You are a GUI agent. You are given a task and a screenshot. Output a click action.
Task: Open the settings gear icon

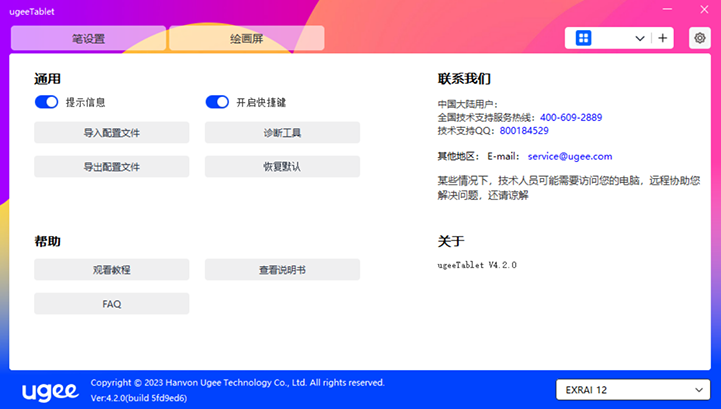700,38
